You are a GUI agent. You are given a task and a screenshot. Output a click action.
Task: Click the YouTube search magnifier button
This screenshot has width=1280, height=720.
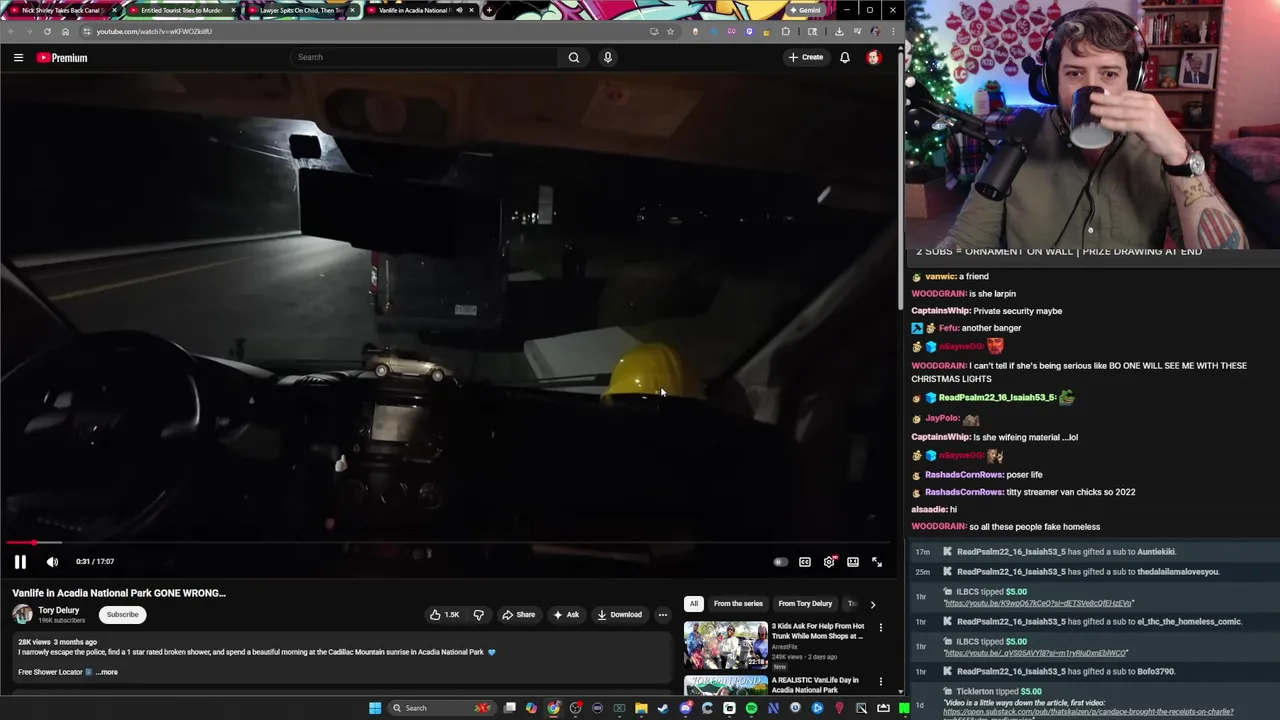tap(574, 57)
